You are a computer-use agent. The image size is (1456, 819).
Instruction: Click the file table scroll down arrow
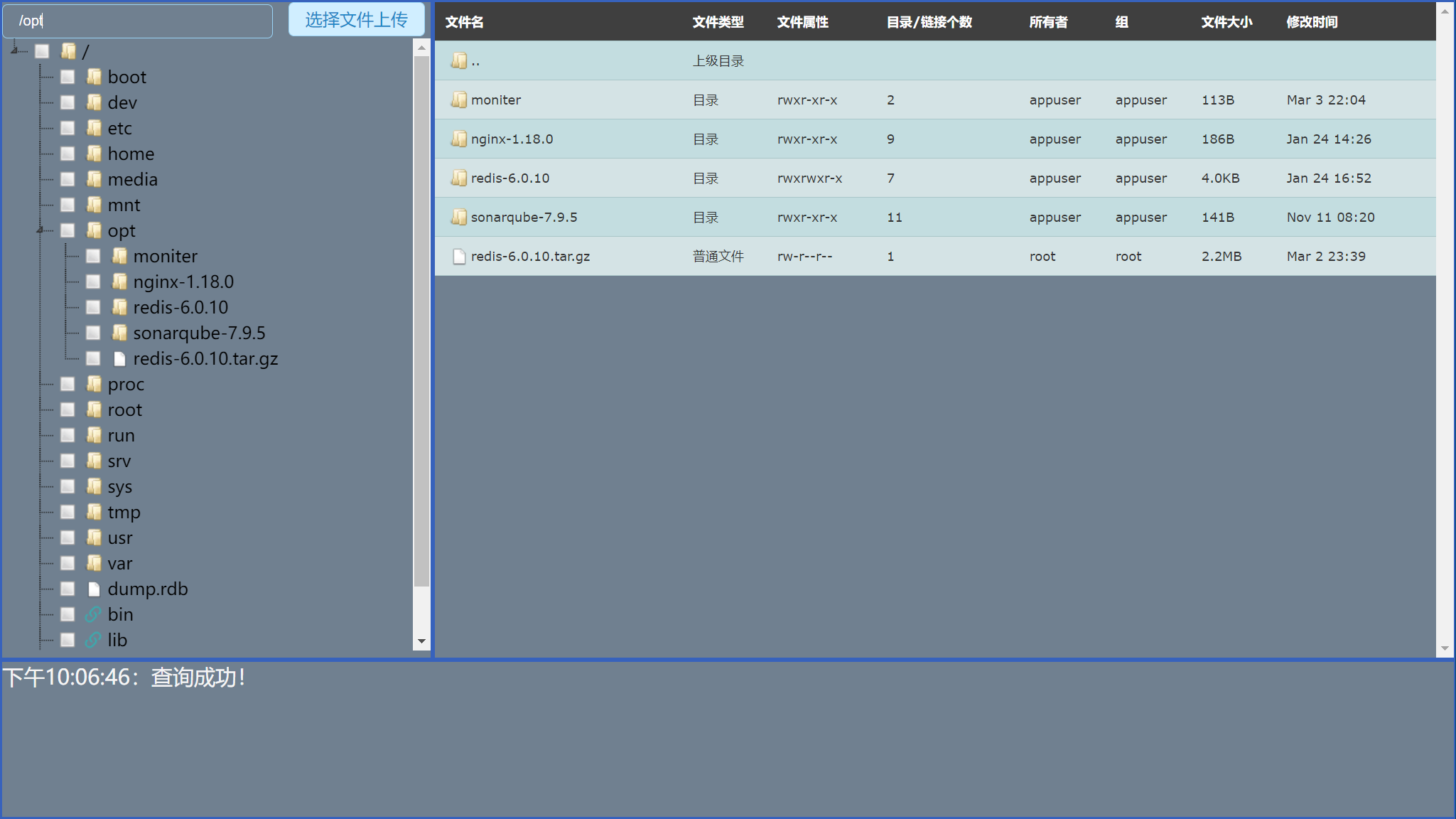click(x=1445, y=648)
